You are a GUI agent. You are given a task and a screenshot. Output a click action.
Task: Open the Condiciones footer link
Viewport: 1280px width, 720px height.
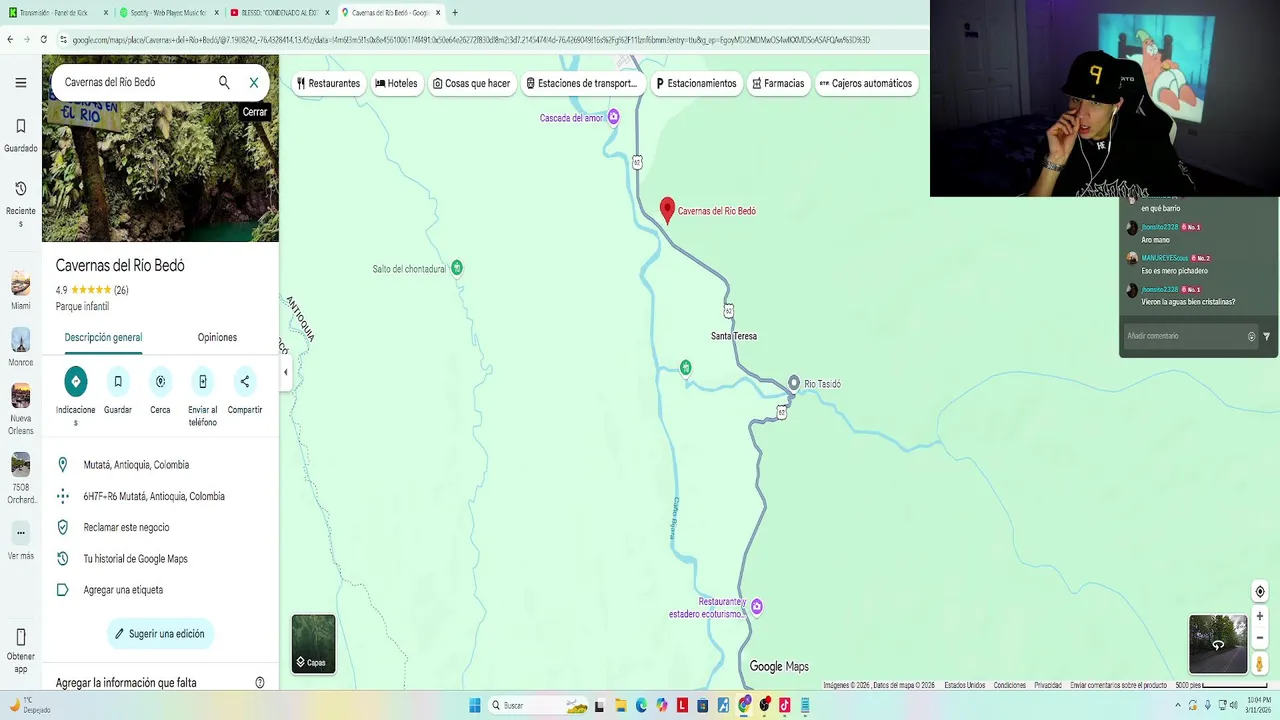coord(1010,685)
